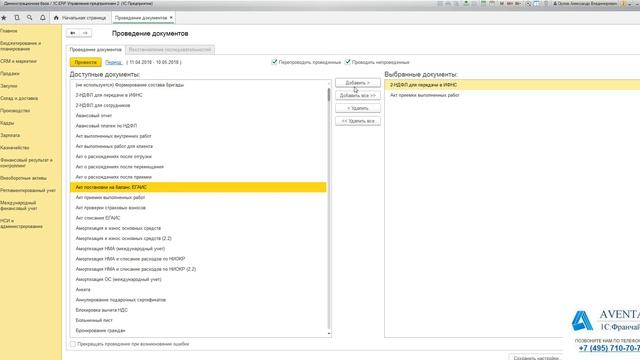The height and width of the screenshot is (360, 640).
Task: Select 2-НДФЛ для сотрудников in available list
Action: pos(198,105)
